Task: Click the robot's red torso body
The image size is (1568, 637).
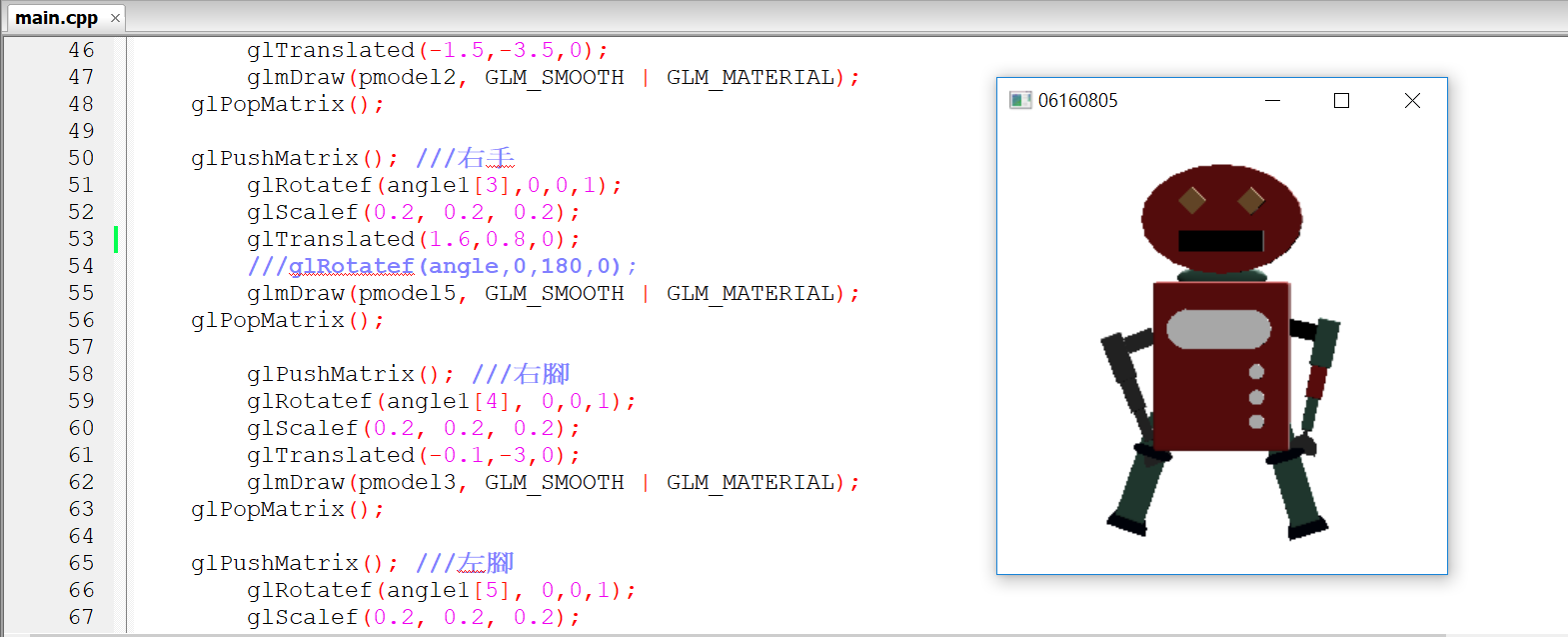Action: [x=1221, y=366]
